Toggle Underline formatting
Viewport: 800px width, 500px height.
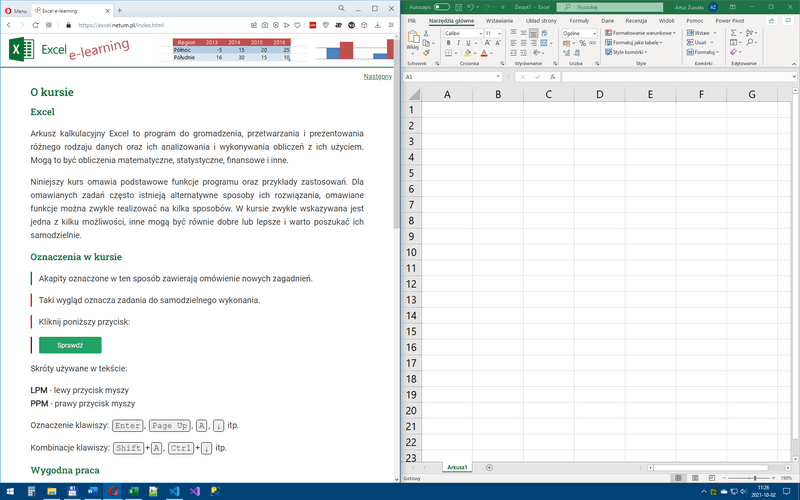(468, 43)
